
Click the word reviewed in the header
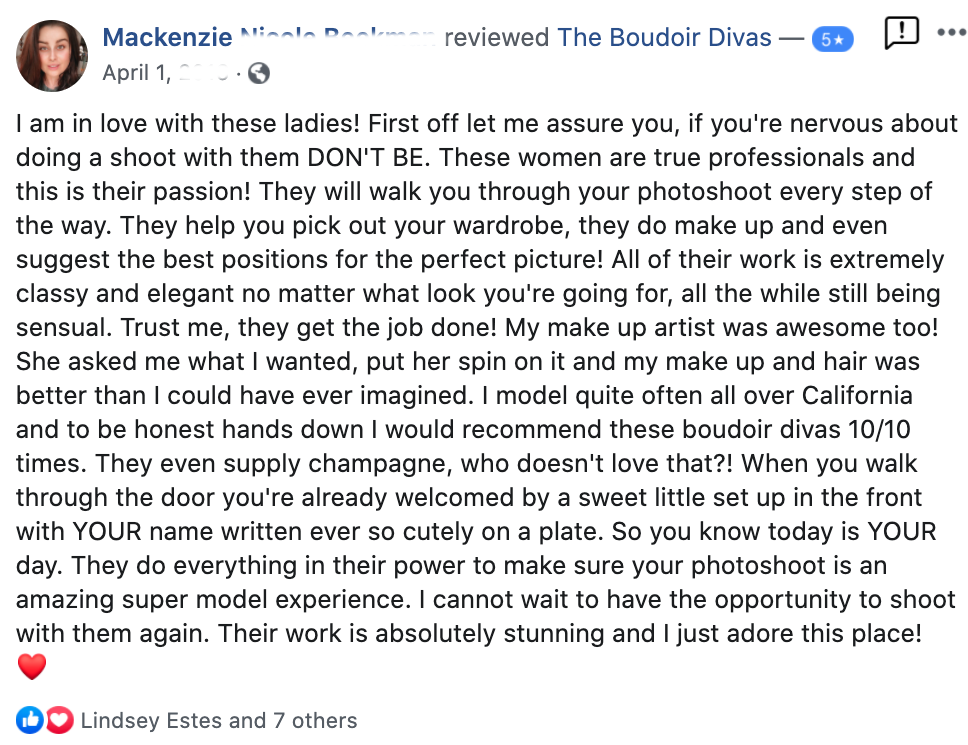point(496,38)
